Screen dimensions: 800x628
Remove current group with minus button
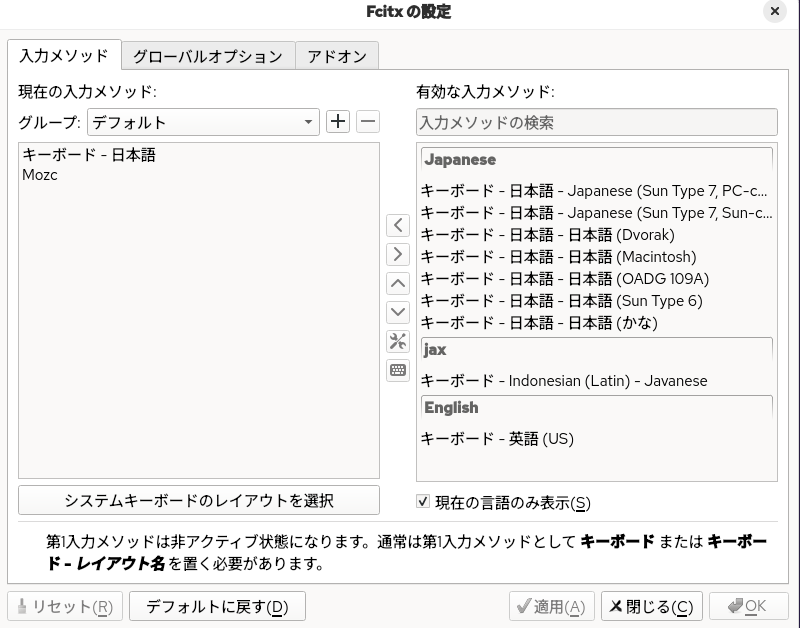(x=366, y=122)
